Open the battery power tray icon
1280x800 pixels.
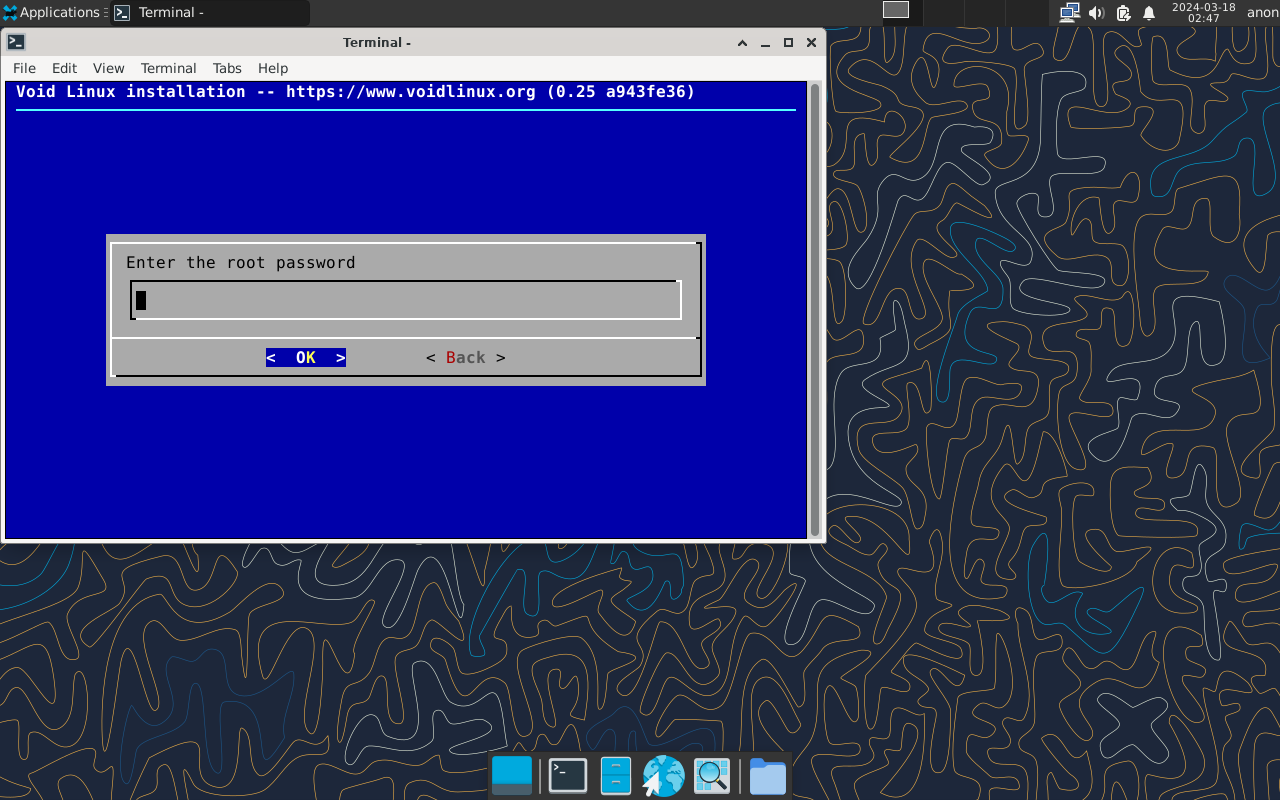click(1123, 12)
